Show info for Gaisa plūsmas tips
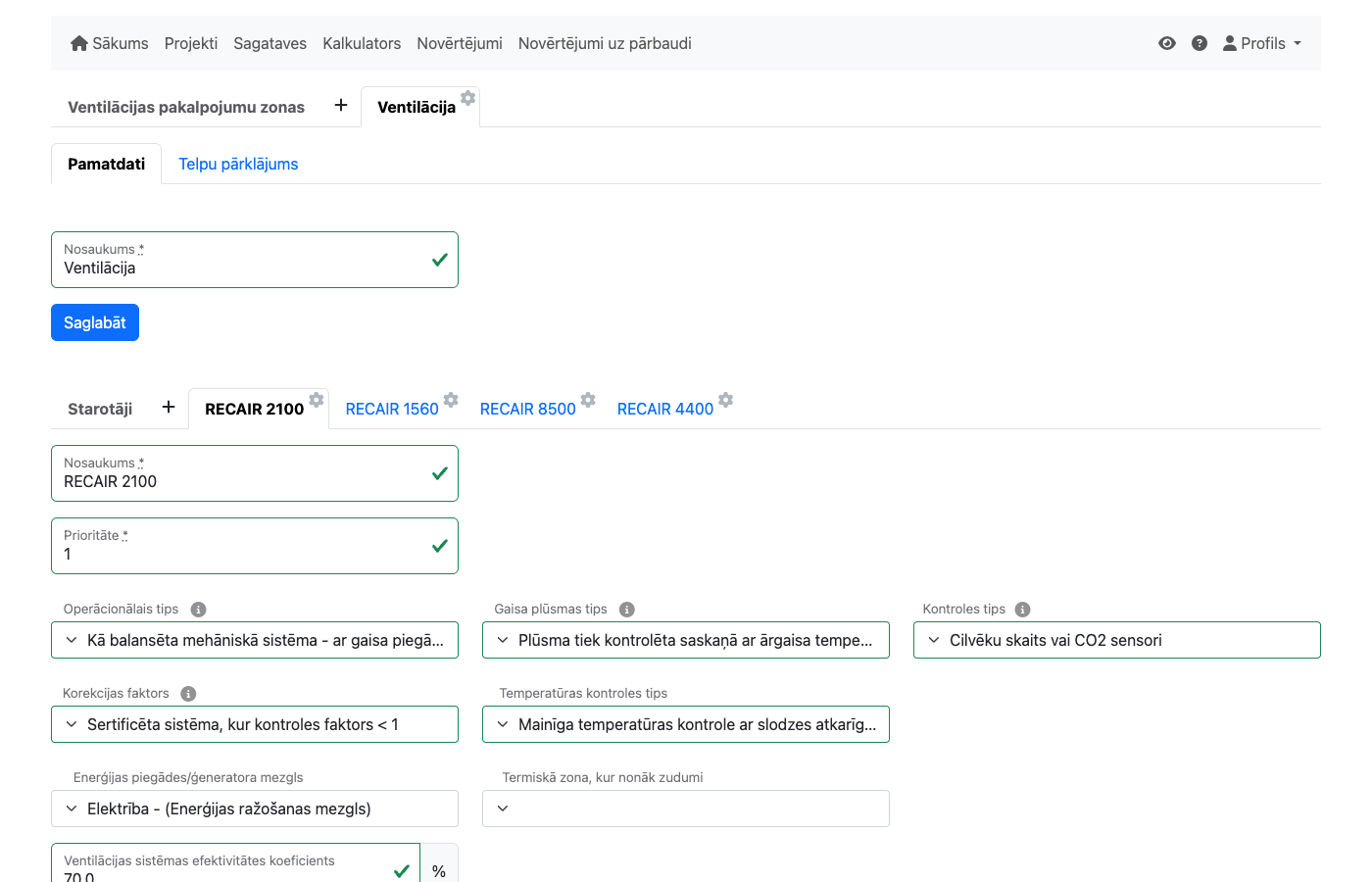The width and height of the screenshot is (1372, 882). [x=627, y=610]
